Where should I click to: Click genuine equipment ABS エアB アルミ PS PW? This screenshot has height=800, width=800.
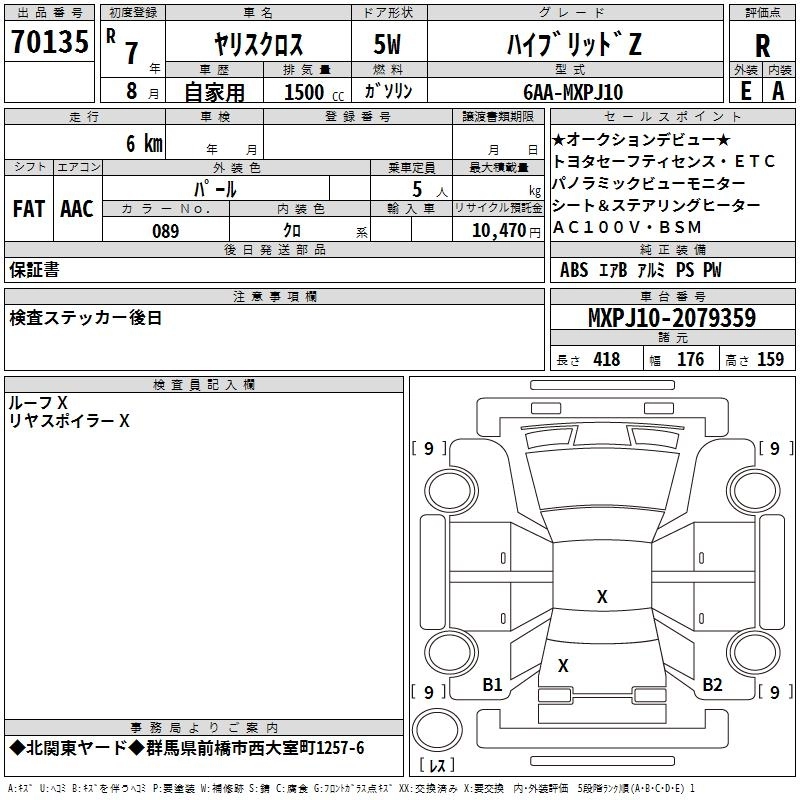click(641, 270)
